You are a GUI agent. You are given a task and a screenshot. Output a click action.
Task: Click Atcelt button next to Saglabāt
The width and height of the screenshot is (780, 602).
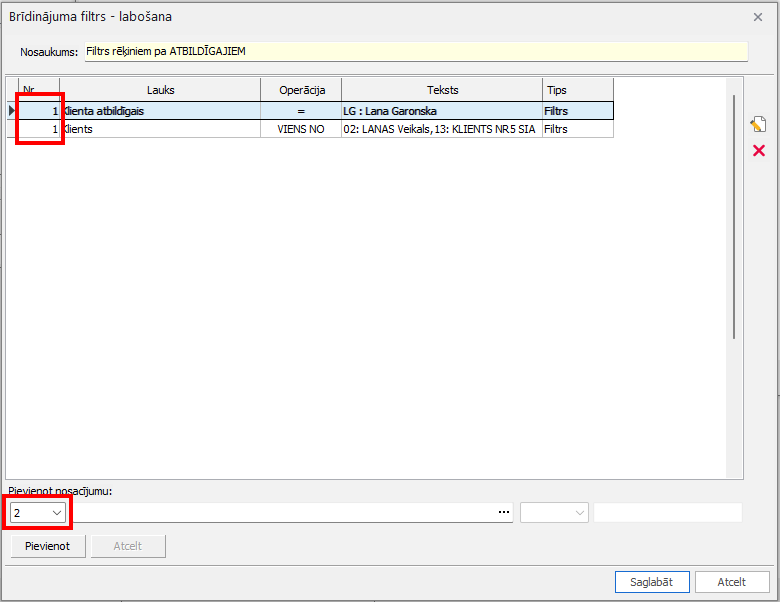(732, 582)
